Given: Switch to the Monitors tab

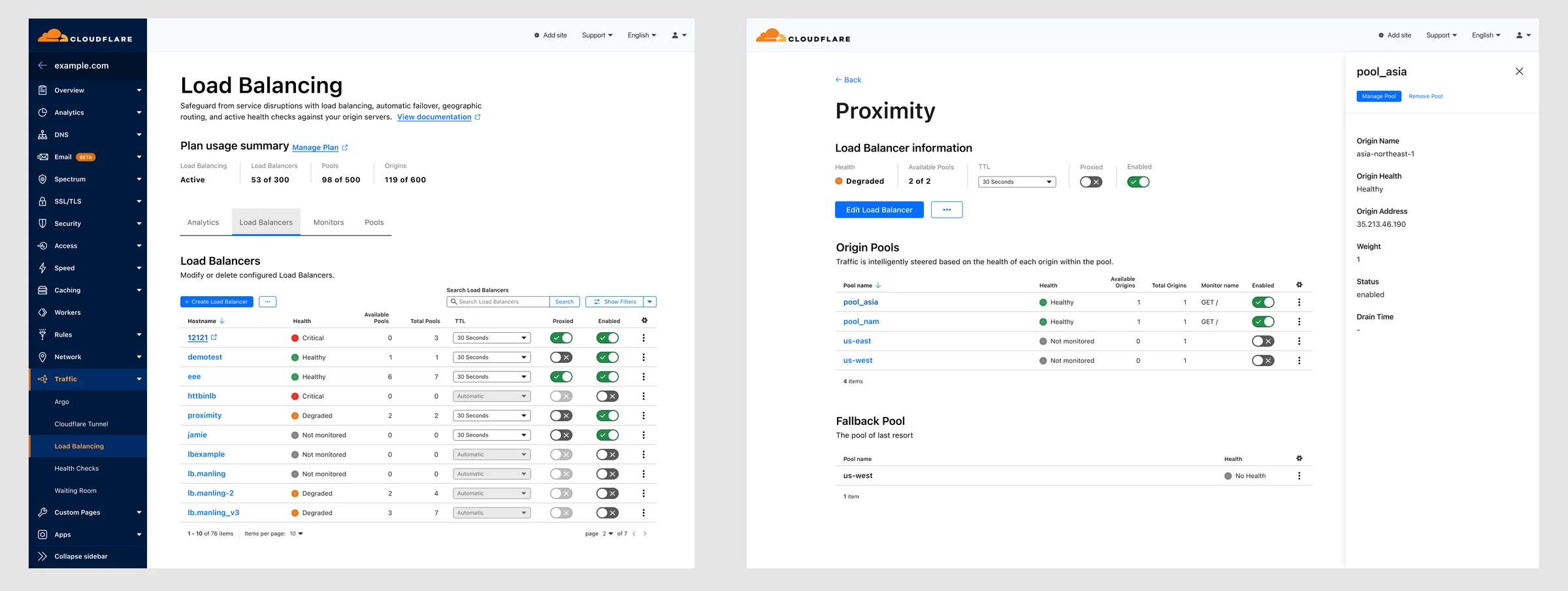Looking at the screenshot, I should [x=329, y=222].
